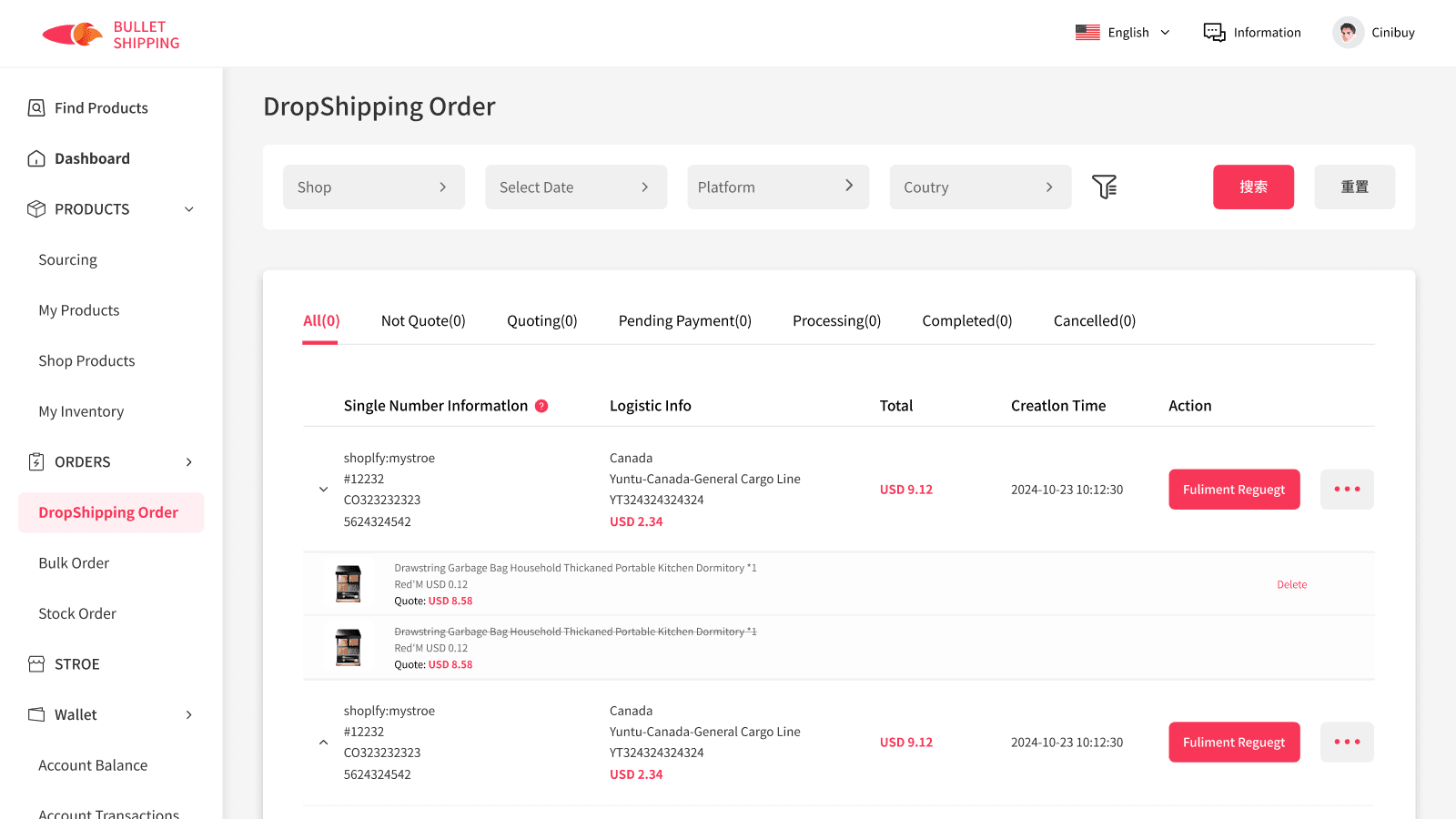This screenshot has width=1456, height=819.
Task: Click the Delete link for first product
Action: (1291, 585)
